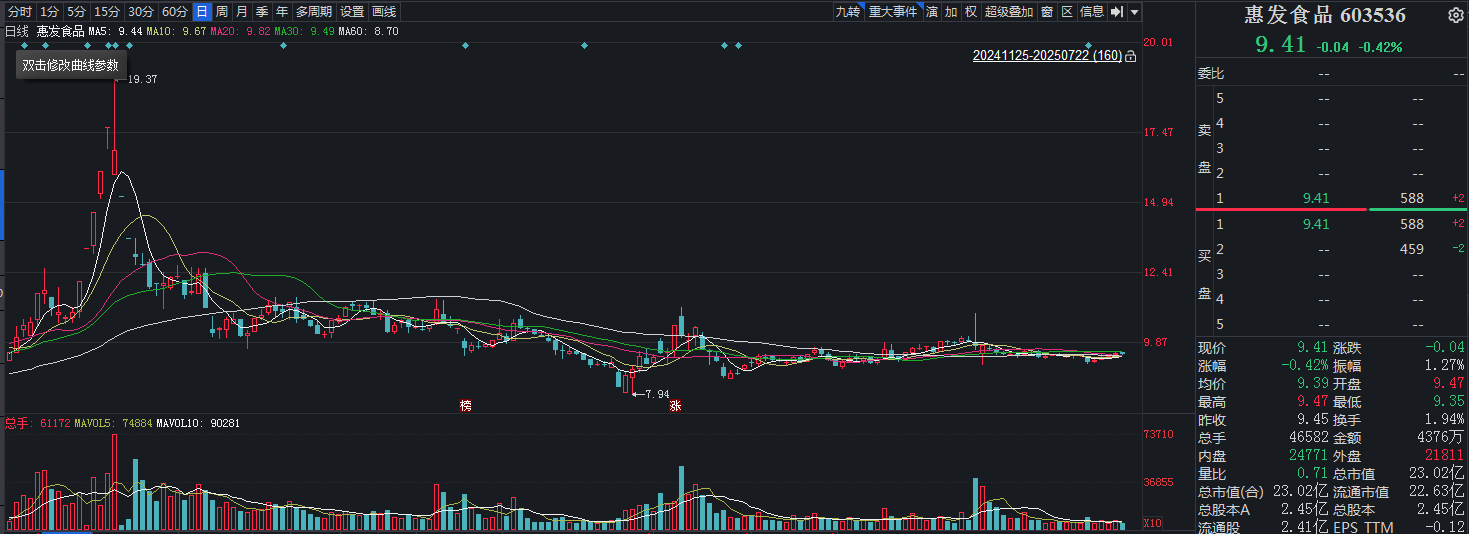1469x534 pixels.
Task: Click the MA5: 9.44 indicator label
Action: coord(116,31)
